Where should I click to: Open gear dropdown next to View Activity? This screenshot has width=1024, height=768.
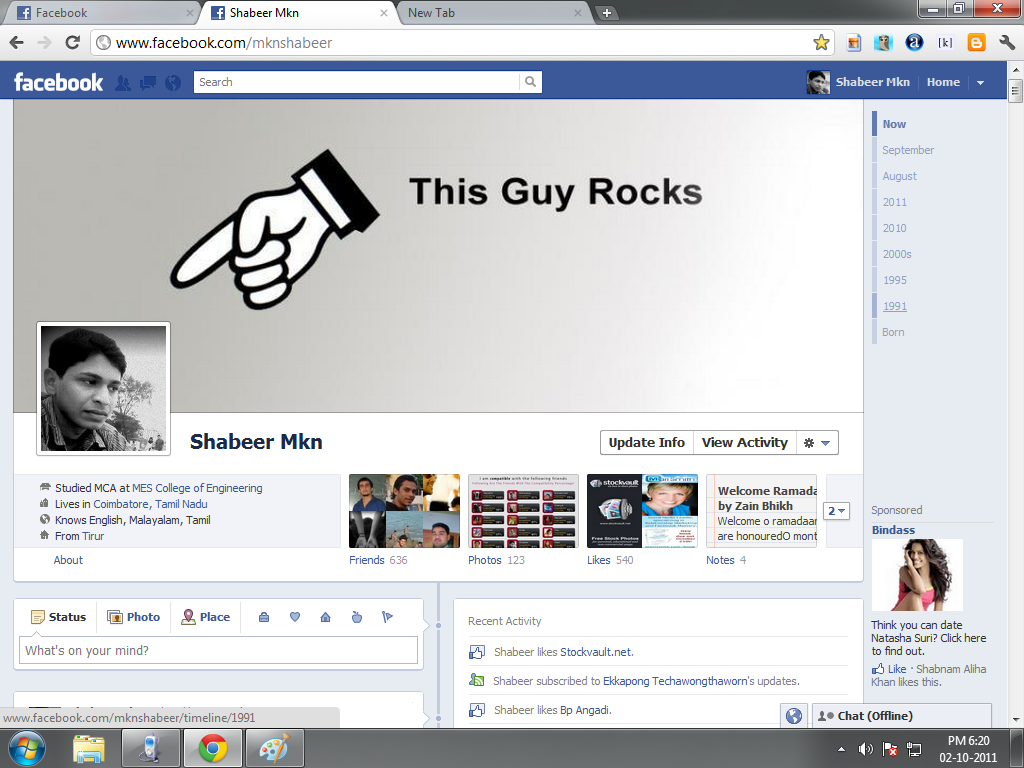point(817,443)
